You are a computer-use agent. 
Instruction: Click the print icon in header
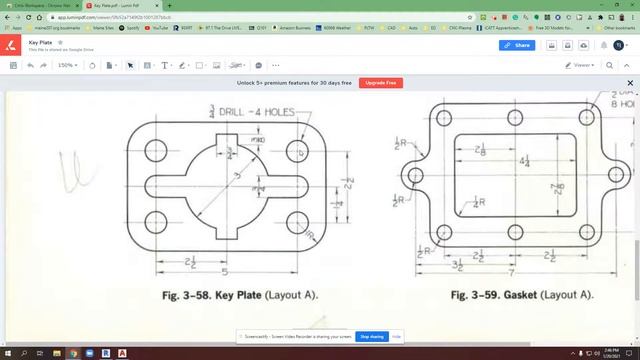pos(567,45)
